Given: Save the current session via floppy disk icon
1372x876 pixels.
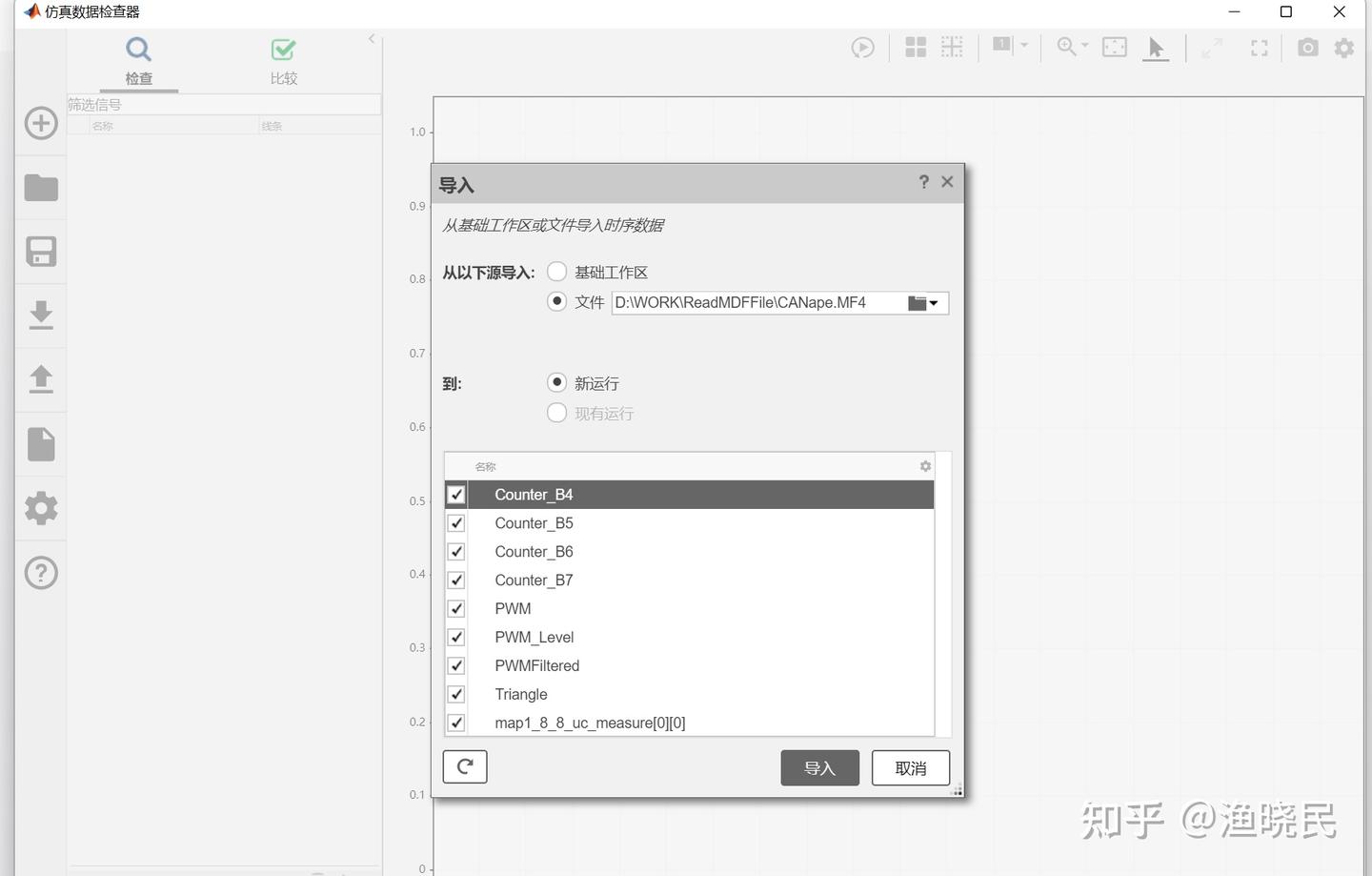Looking at the screenshot, I should point(40,252).
